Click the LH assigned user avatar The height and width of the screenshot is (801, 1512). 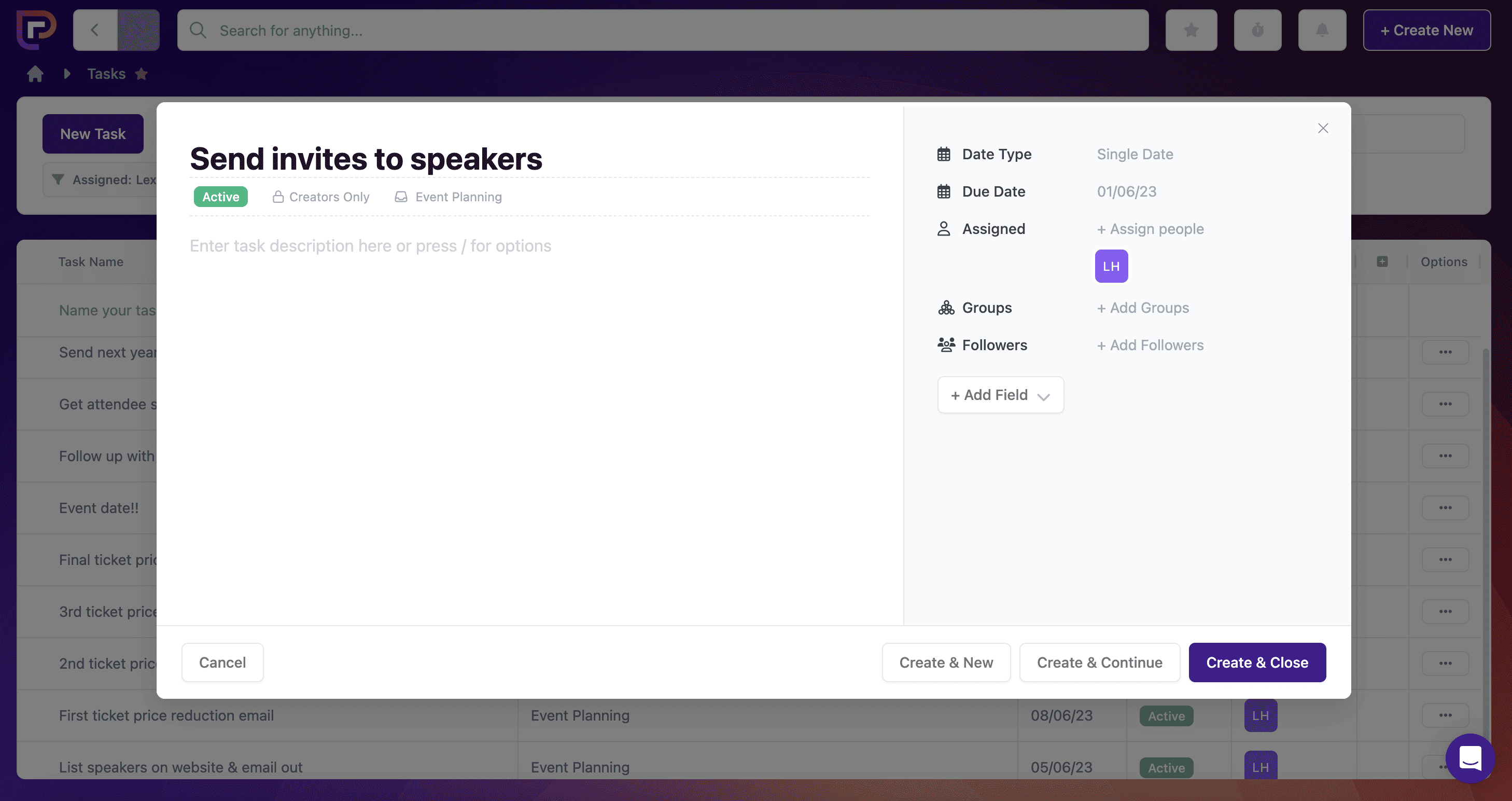tap(1111, 266)
